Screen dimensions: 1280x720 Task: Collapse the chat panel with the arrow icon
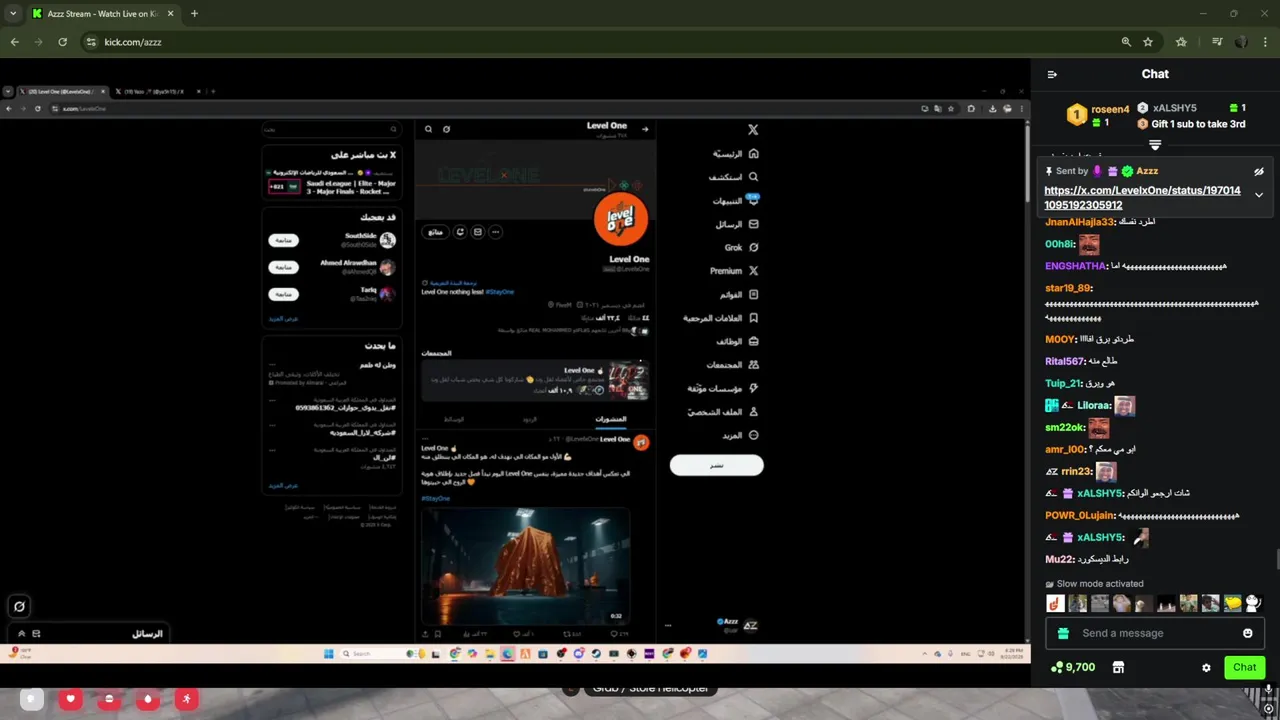(x=1052, y=74)
